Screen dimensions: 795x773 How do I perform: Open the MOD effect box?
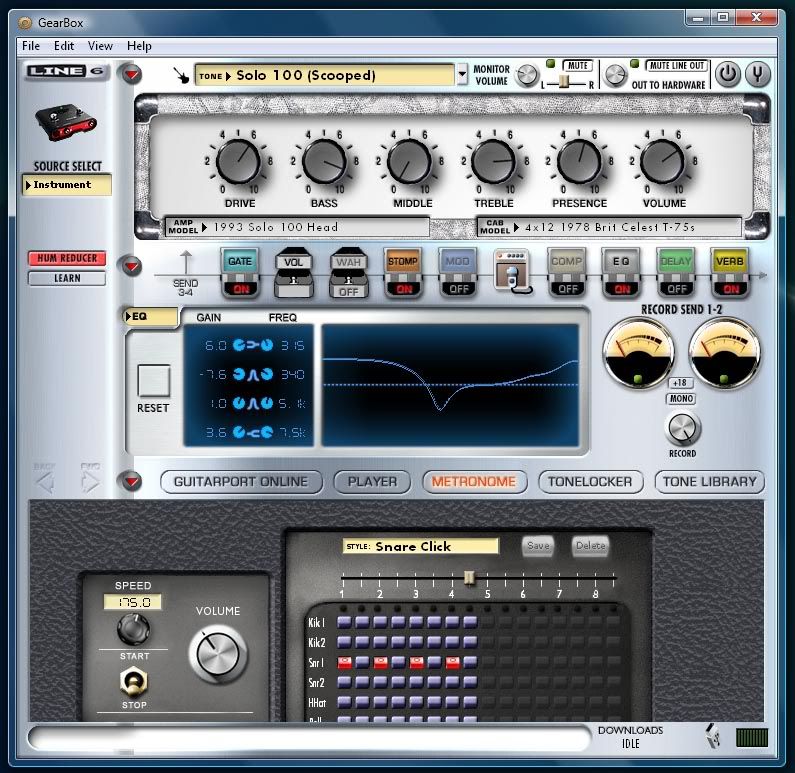[x=457, y=273]
